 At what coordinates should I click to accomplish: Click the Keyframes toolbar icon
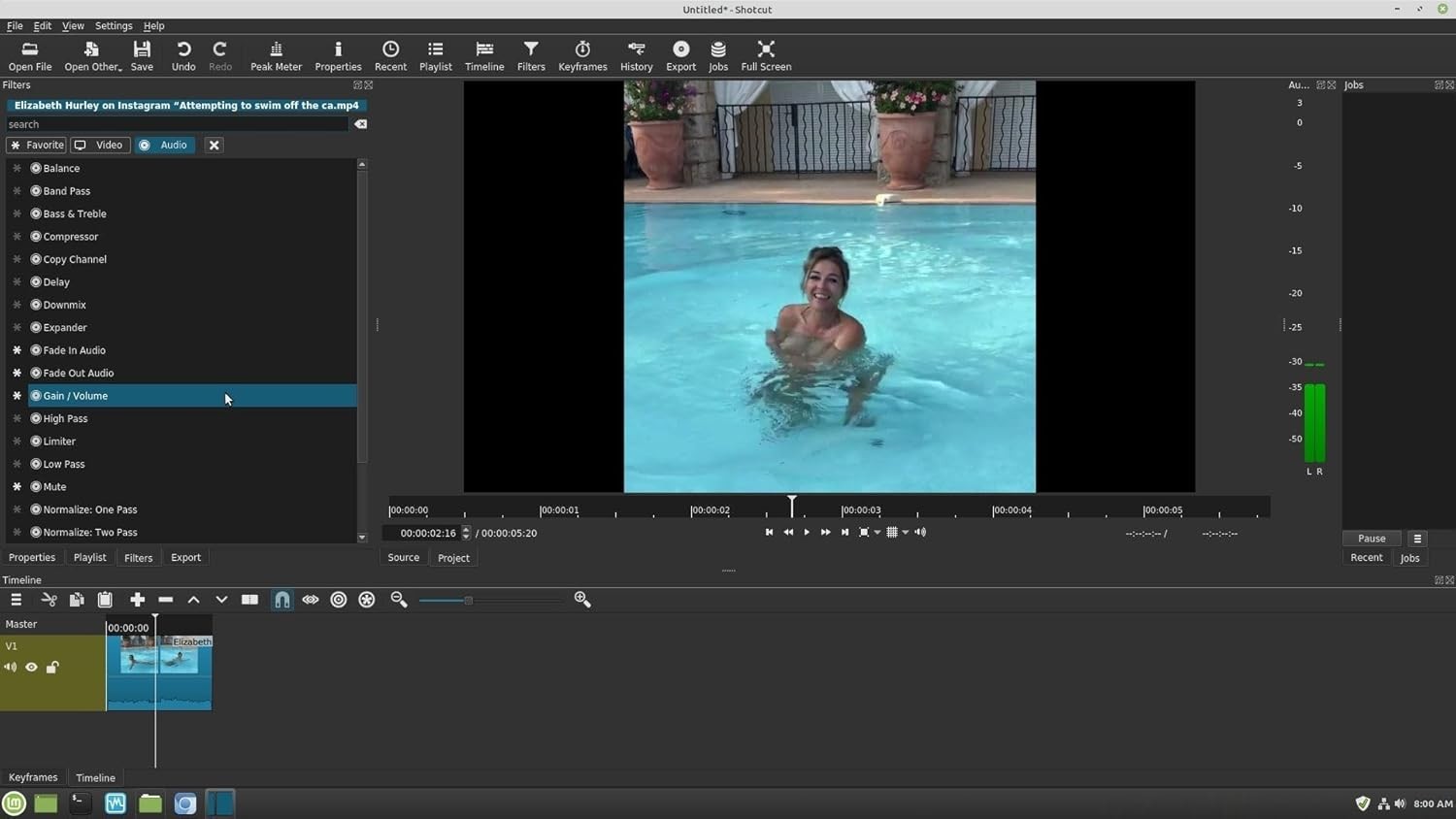tap(582, 56)
